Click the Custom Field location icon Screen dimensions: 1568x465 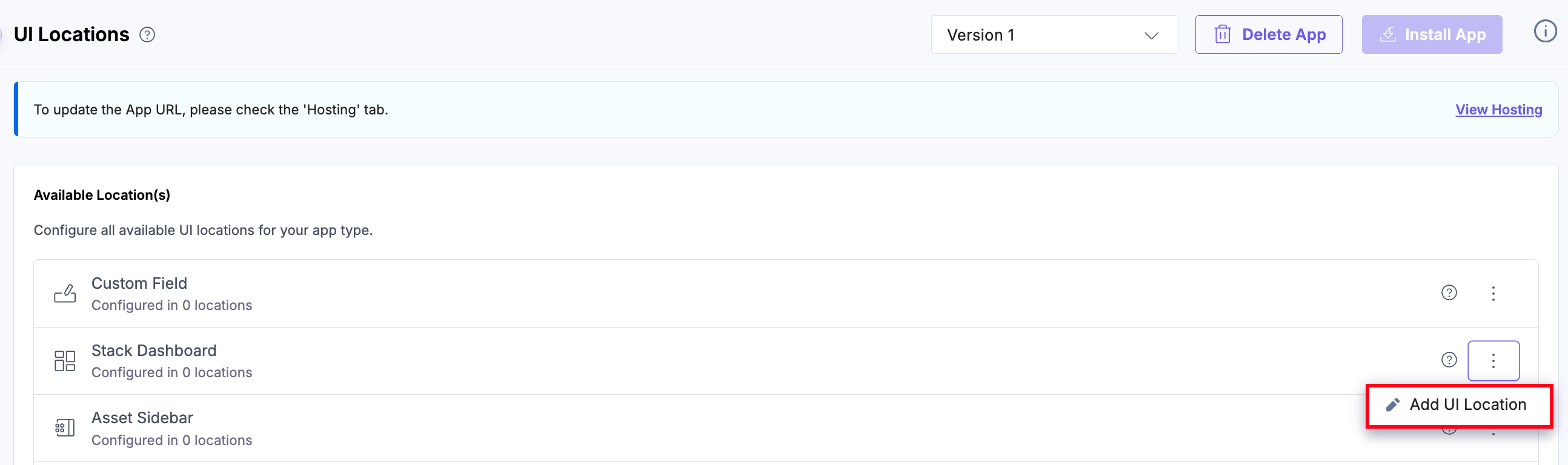tap(65, 294)
